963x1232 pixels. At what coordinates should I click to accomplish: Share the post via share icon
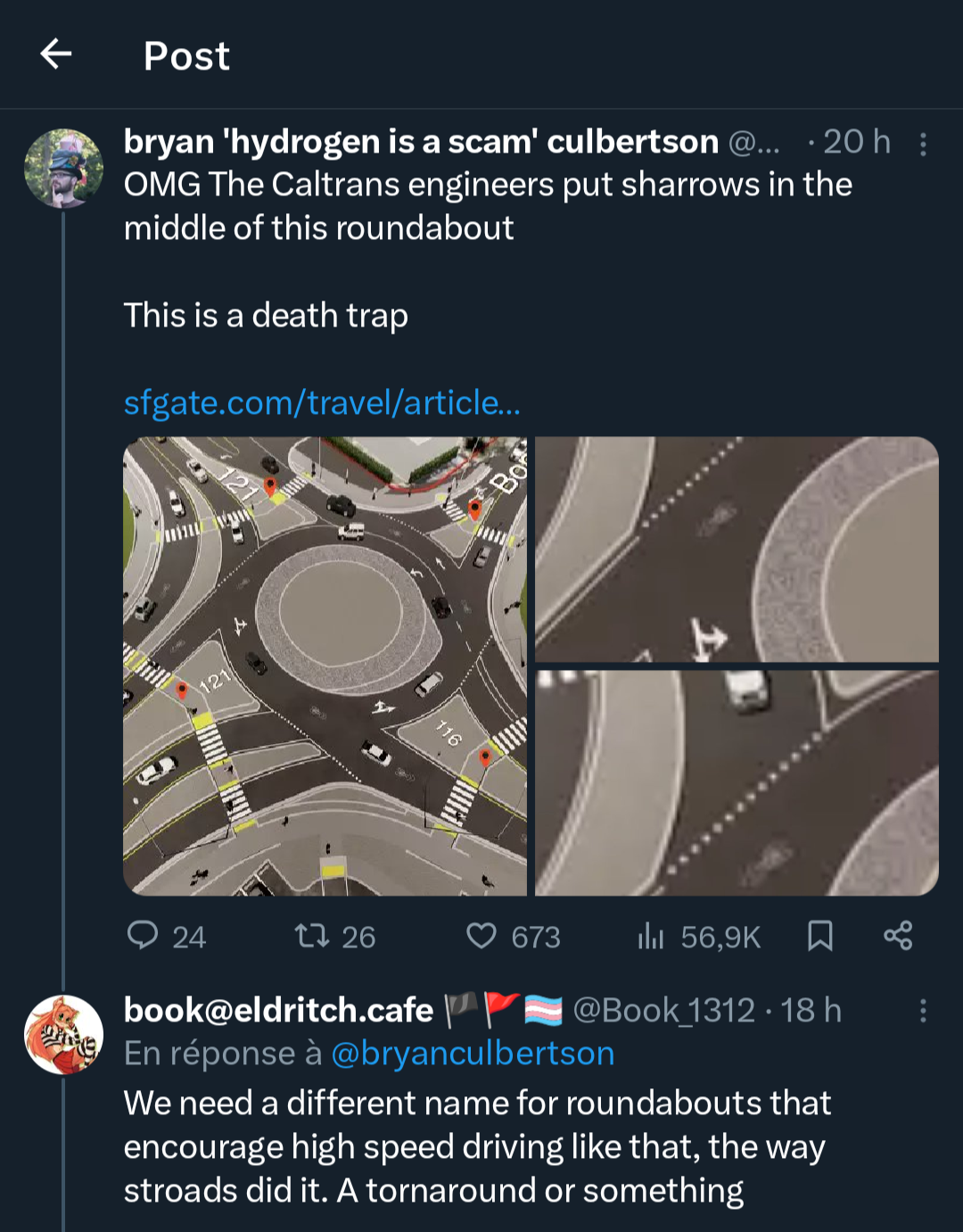[x=898, y=936]
